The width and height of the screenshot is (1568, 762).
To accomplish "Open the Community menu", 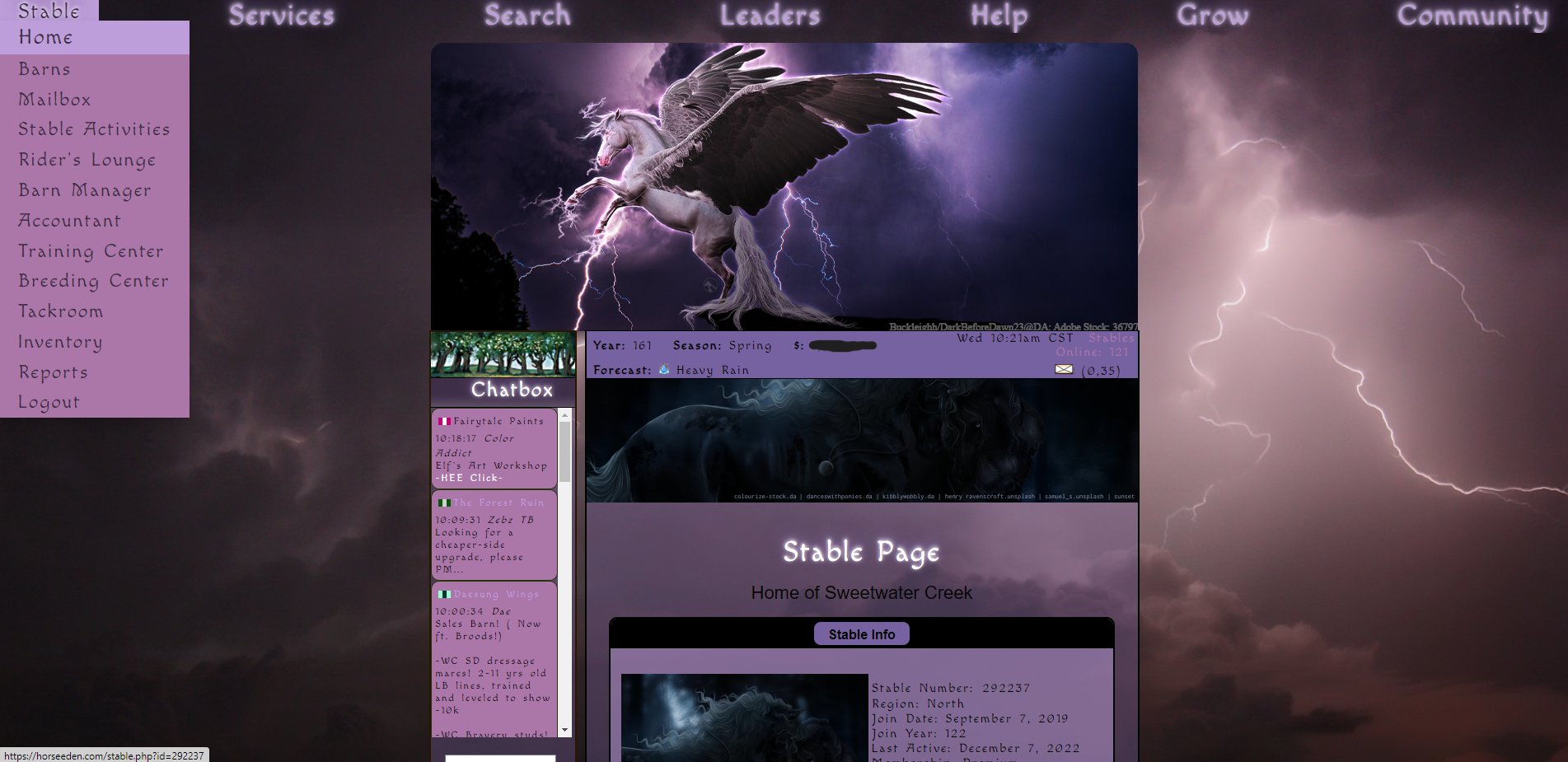I will tap(1472, 16).
